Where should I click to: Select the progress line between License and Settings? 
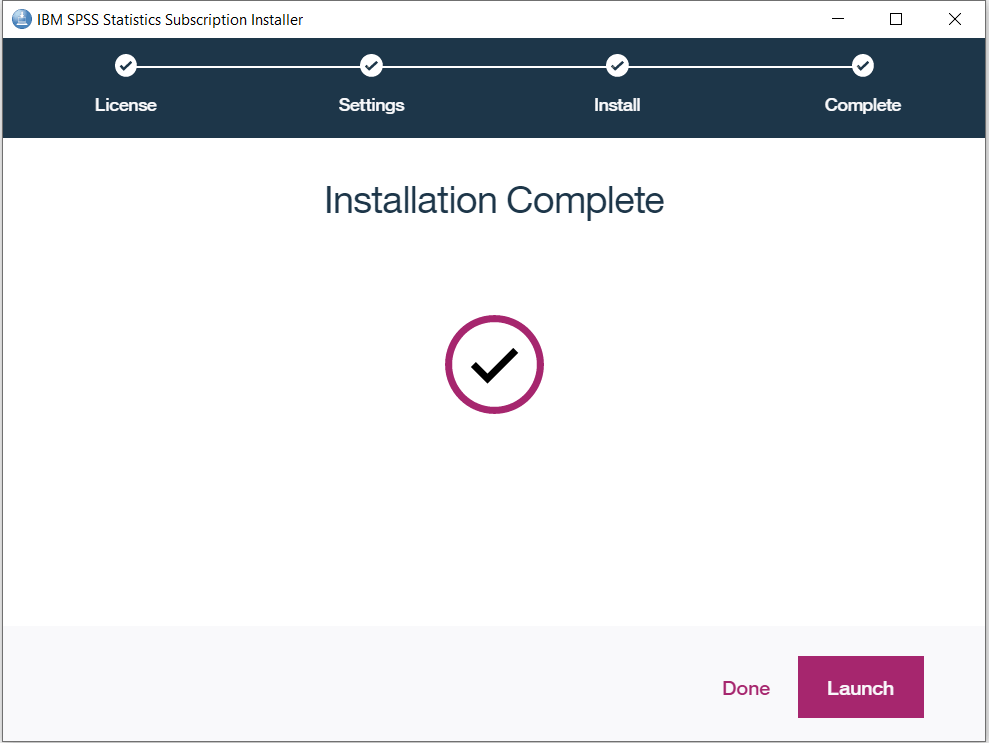click(248, 65)
